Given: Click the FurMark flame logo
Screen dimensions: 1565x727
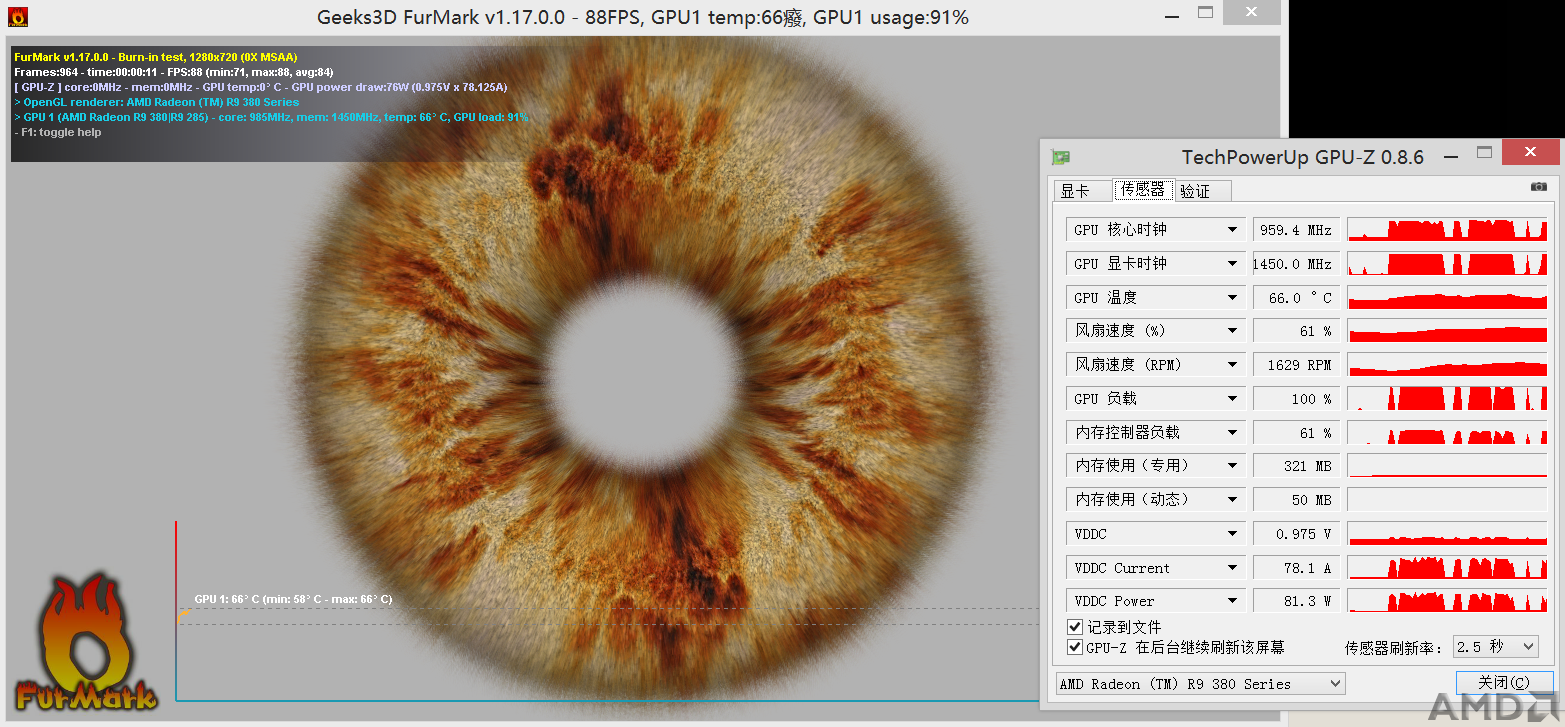Looking at the screenshot, I should pos(86,642).
